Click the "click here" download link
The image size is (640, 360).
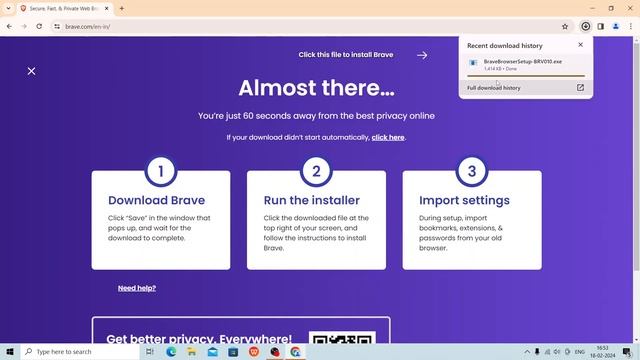(388, 138)
